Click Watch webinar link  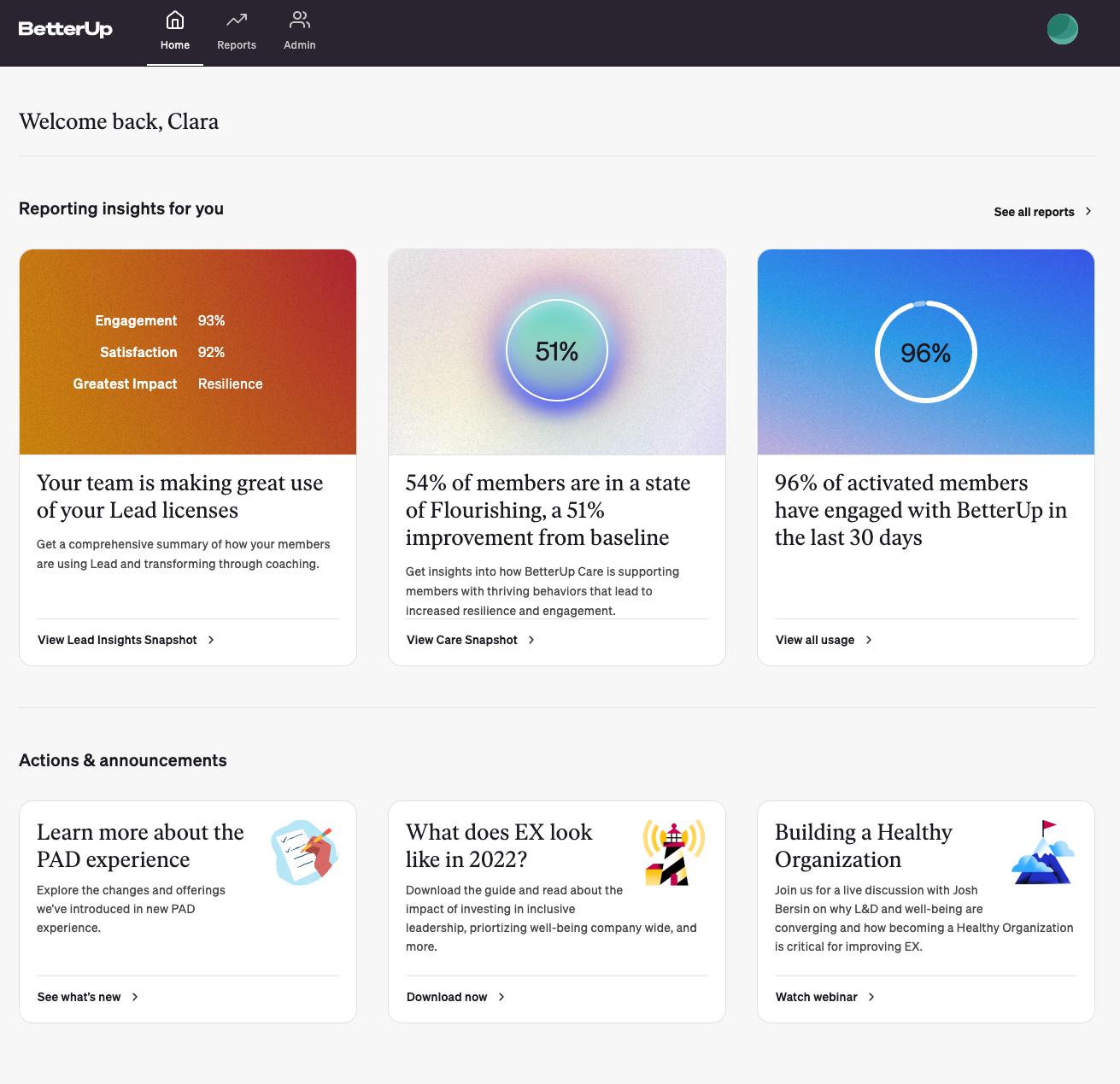tap(817, 997)
